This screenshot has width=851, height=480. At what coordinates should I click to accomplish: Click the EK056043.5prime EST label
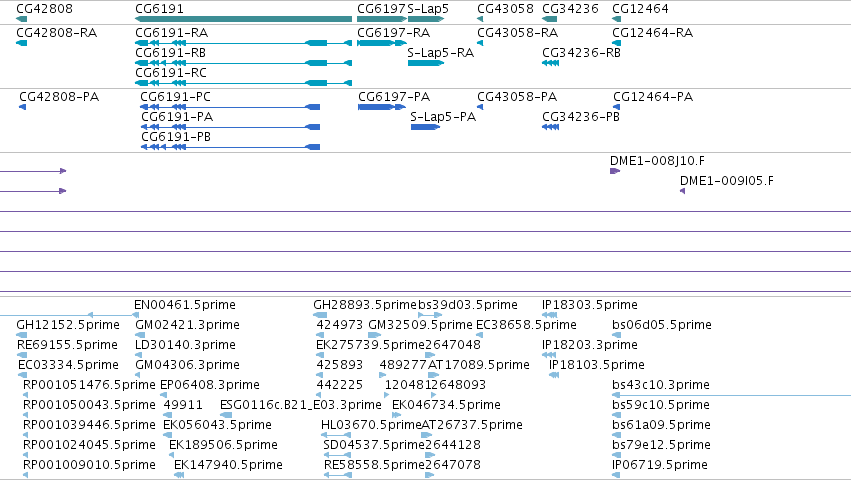(x=217, y=425)
